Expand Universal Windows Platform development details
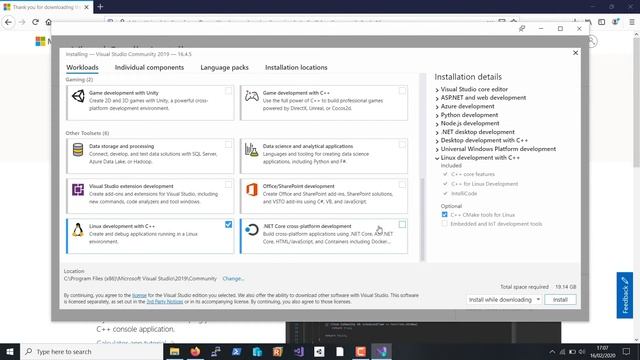This screenshot has height=360, width=640. 437,149
